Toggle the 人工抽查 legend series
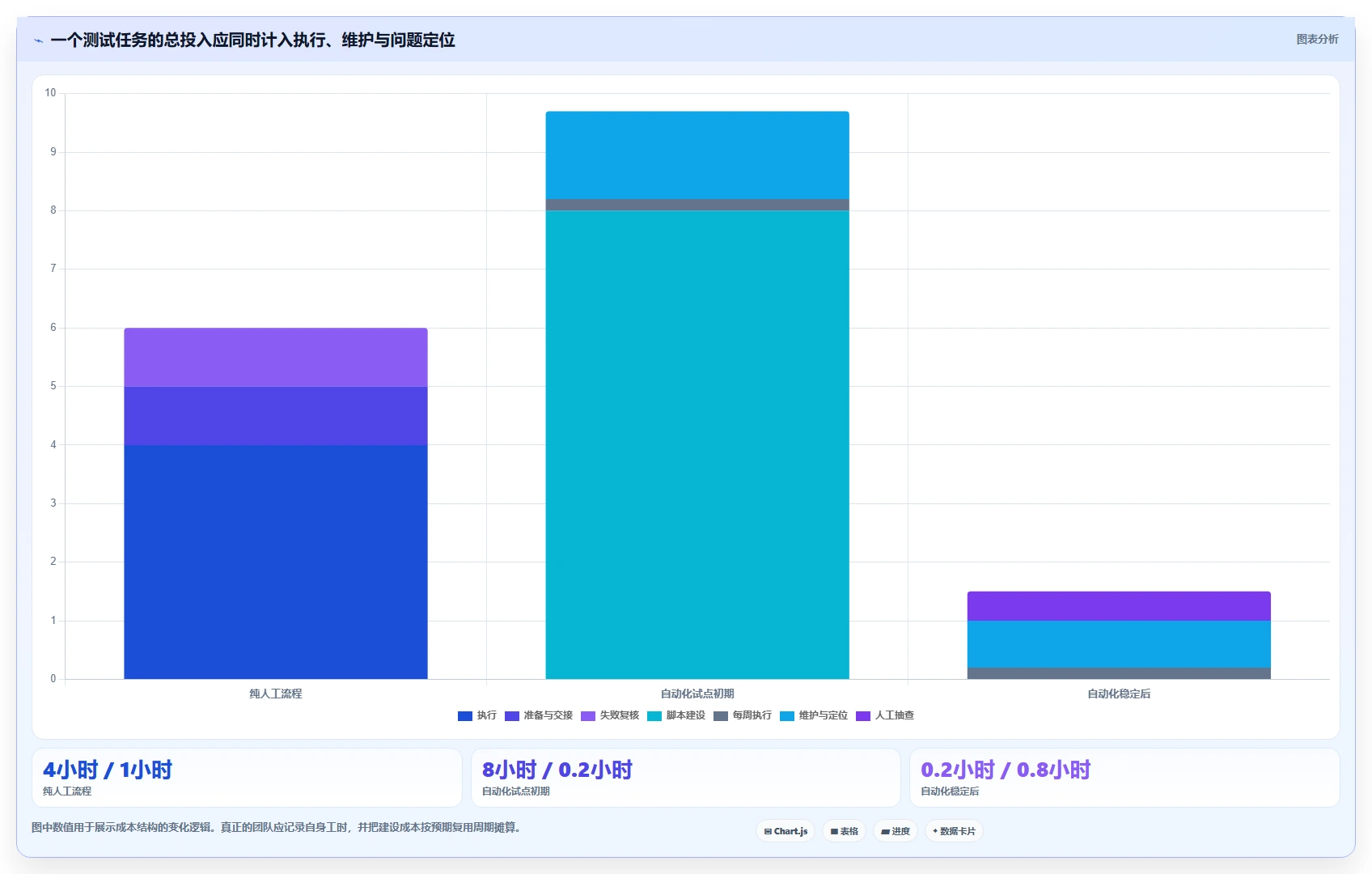Screen dimensions: 1372x874 pos(885,715)
